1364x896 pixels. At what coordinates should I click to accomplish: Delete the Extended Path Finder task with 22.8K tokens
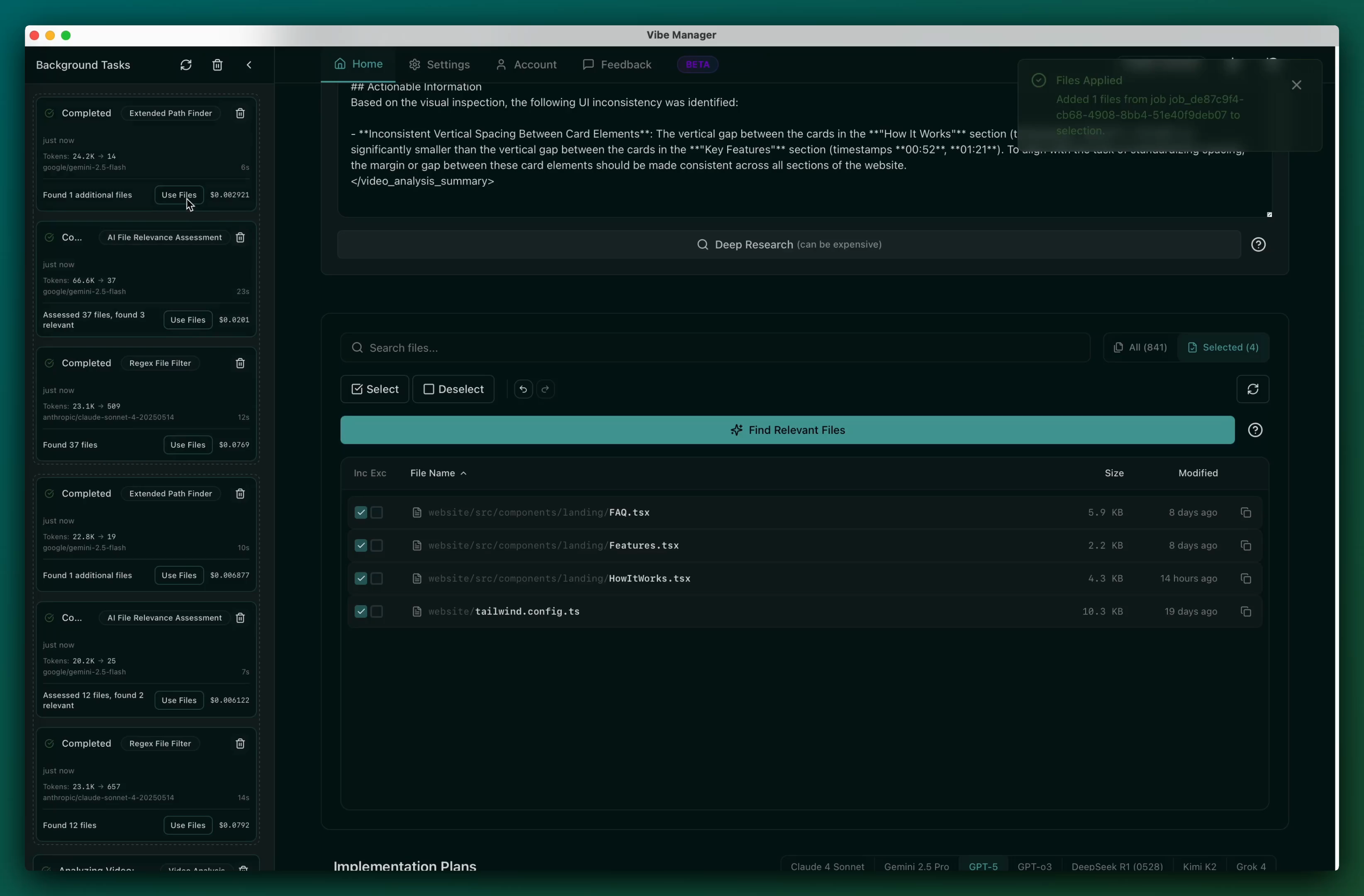[240, 494]
